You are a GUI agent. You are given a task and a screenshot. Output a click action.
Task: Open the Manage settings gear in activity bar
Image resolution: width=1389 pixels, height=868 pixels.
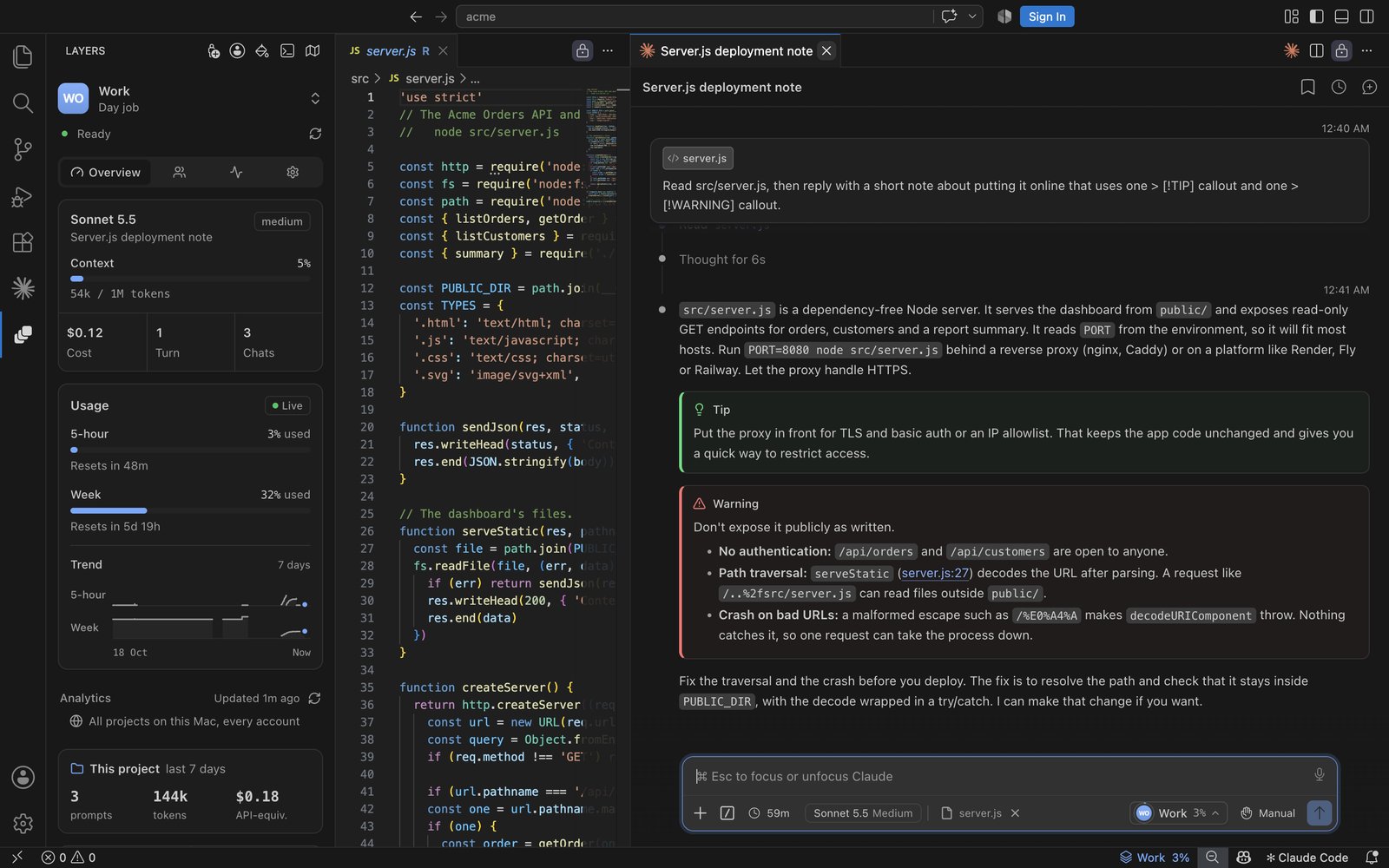click(x=23, y=823)
